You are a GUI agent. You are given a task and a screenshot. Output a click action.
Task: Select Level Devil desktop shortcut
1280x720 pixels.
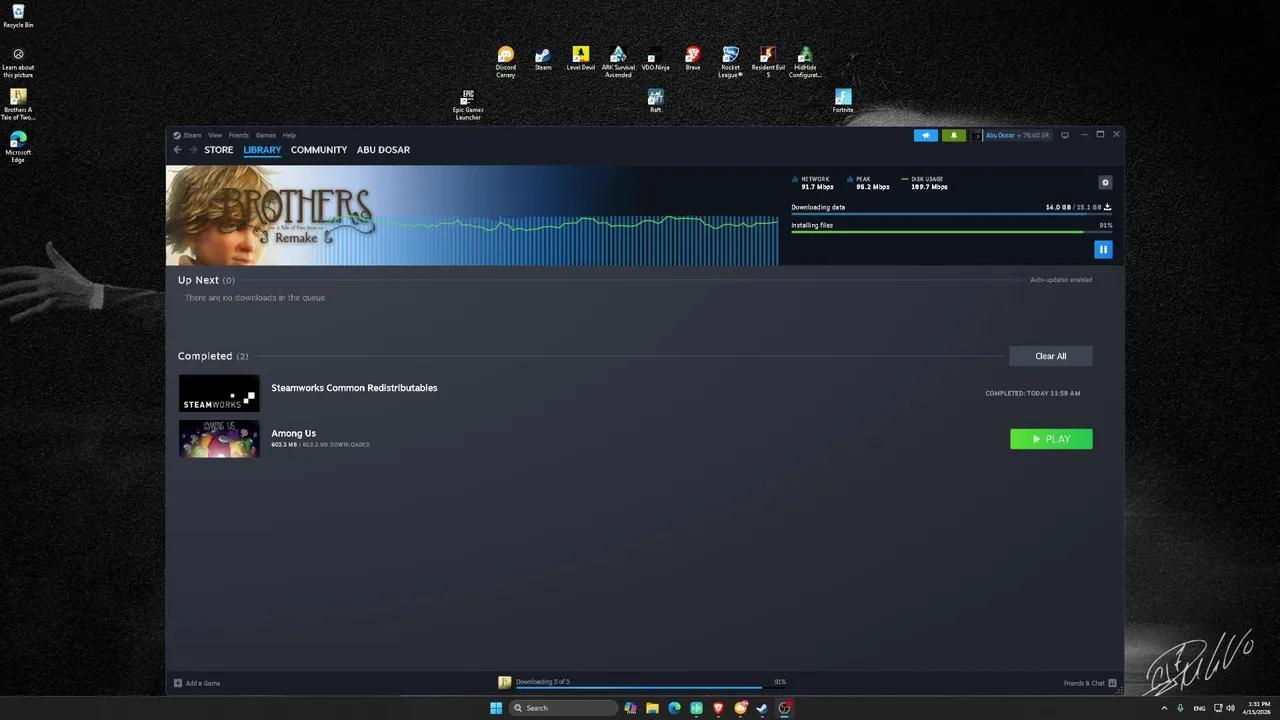point(581,58)
